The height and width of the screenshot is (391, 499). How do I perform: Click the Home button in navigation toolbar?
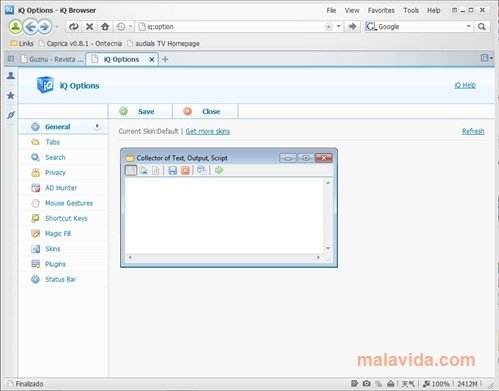(105, 26)
